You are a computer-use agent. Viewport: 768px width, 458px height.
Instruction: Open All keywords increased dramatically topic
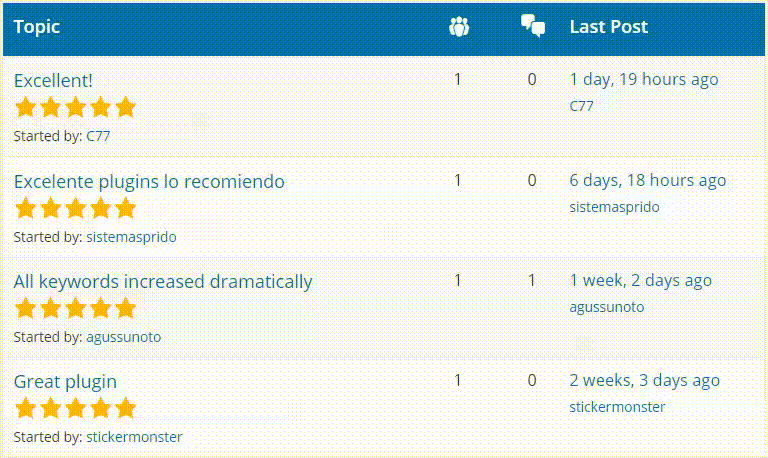(x=163, y=282)
